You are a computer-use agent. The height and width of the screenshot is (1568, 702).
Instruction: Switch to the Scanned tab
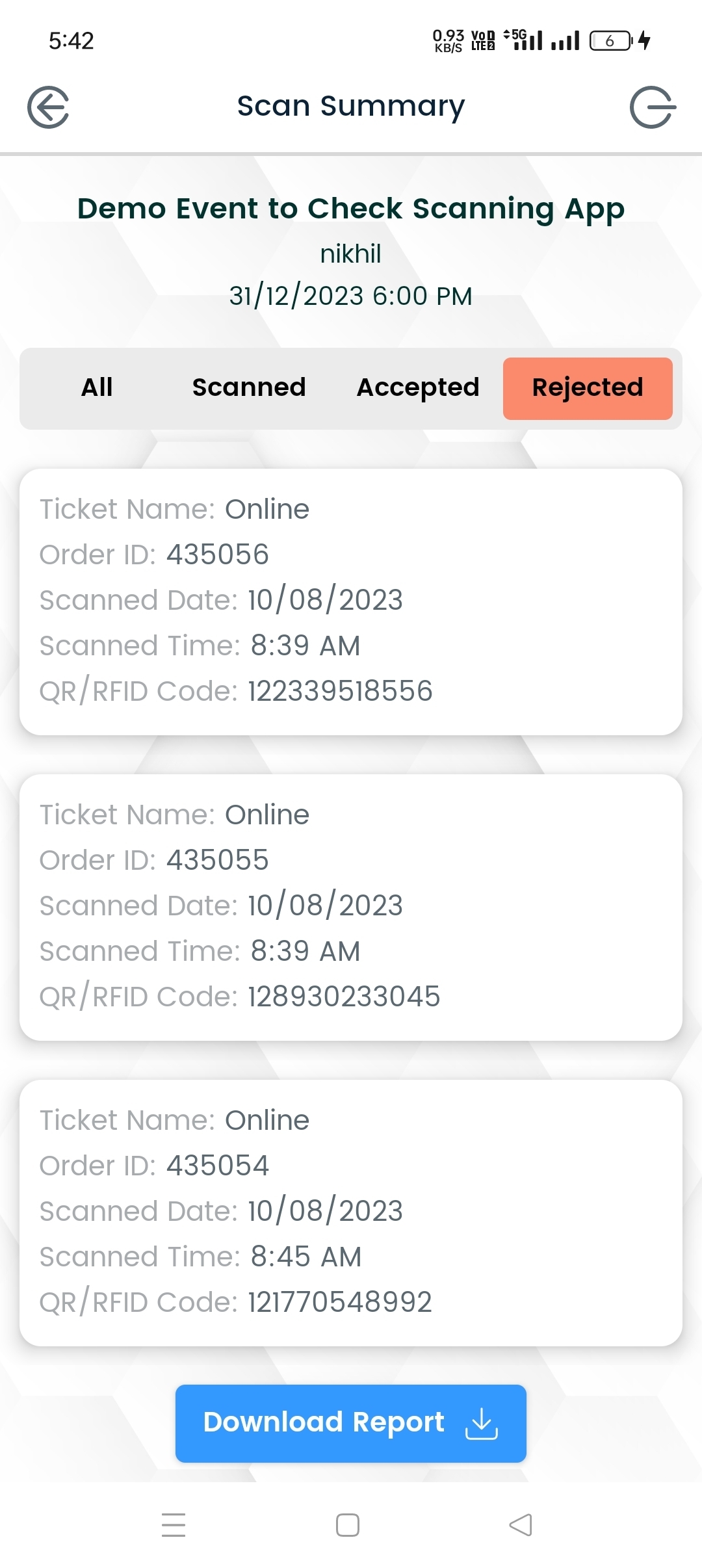click(x=249, y=388)
